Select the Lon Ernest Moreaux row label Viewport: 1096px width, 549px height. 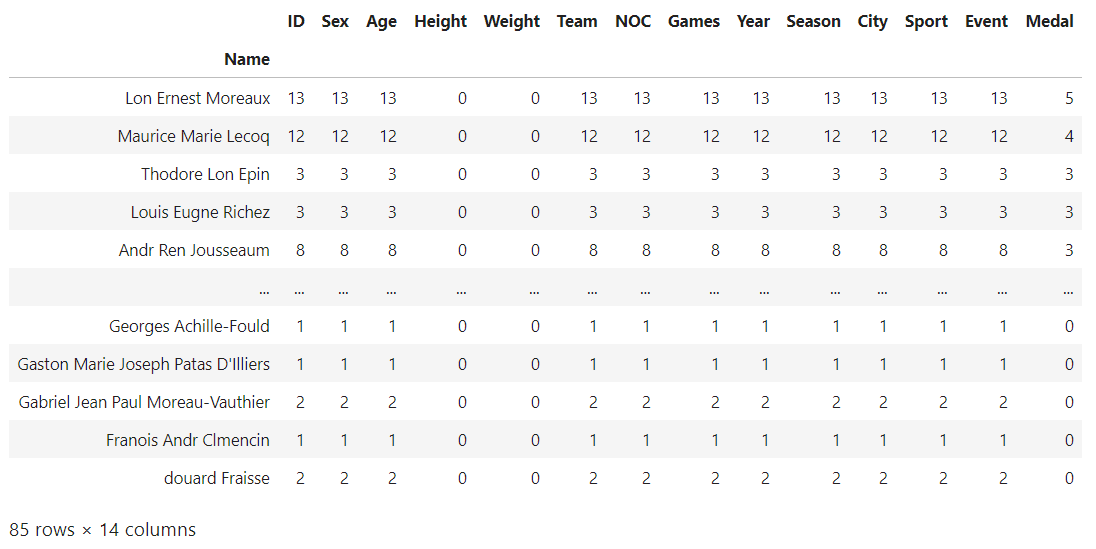point(198,99)
